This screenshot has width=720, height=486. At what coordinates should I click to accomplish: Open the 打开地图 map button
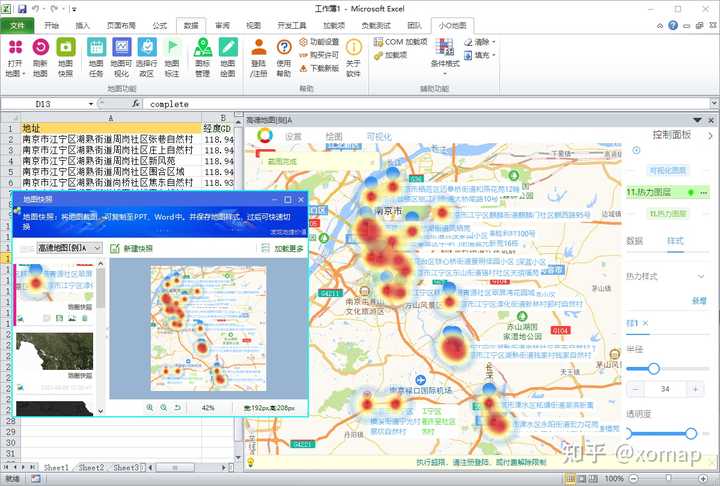pos(15,58)
